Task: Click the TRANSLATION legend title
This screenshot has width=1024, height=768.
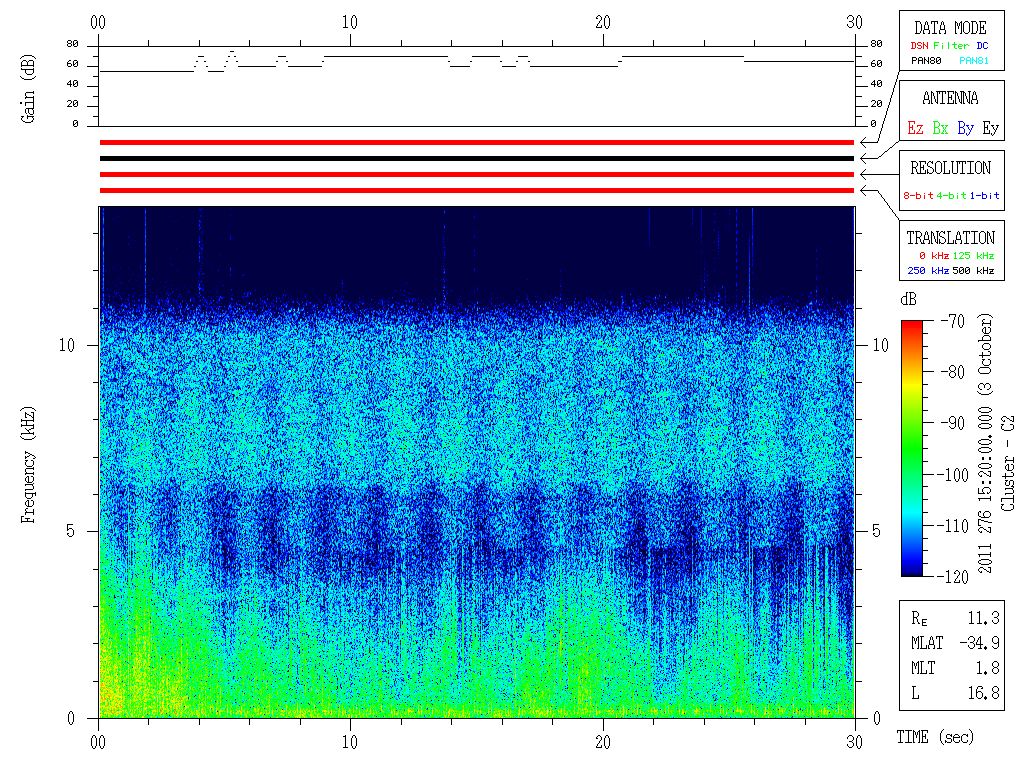Action: click(x=950, y=238)
